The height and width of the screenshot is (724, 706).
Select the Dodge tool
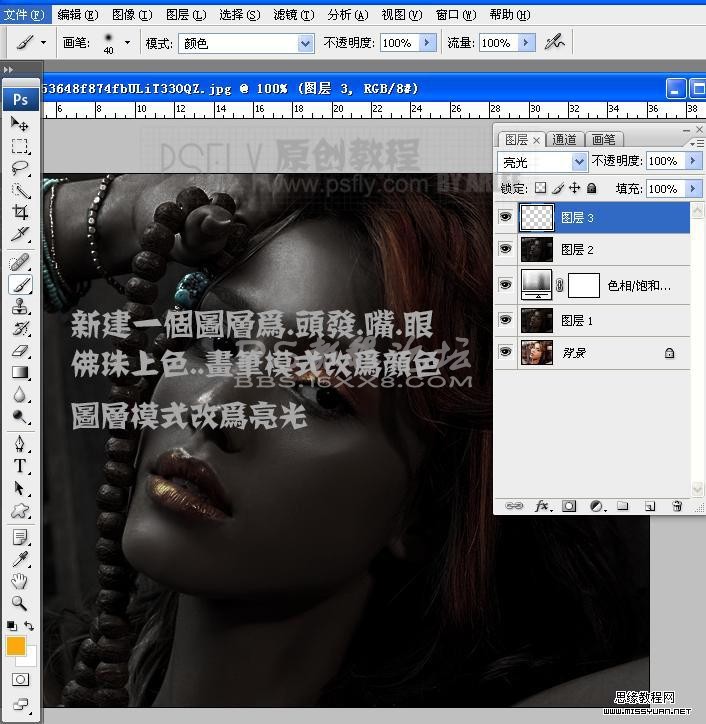click(x=19, y=416)
